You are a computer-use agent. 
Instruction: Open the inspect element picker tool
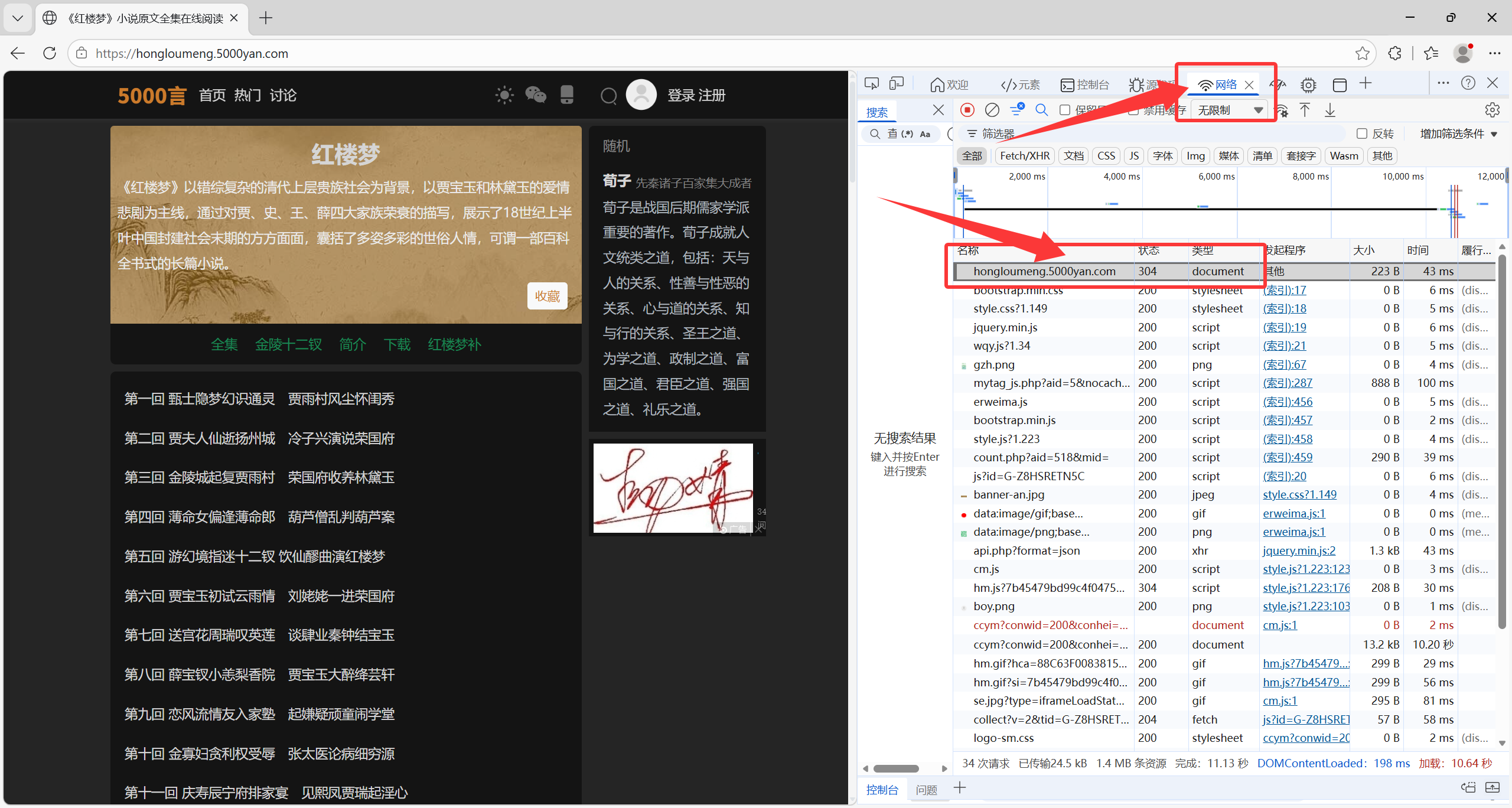click(872, 84)
